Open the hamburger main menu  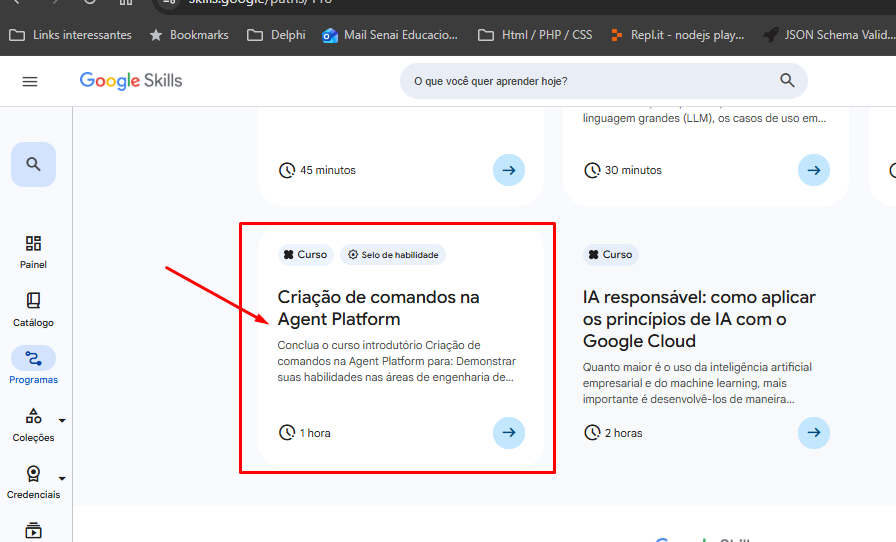click(30, 82)
